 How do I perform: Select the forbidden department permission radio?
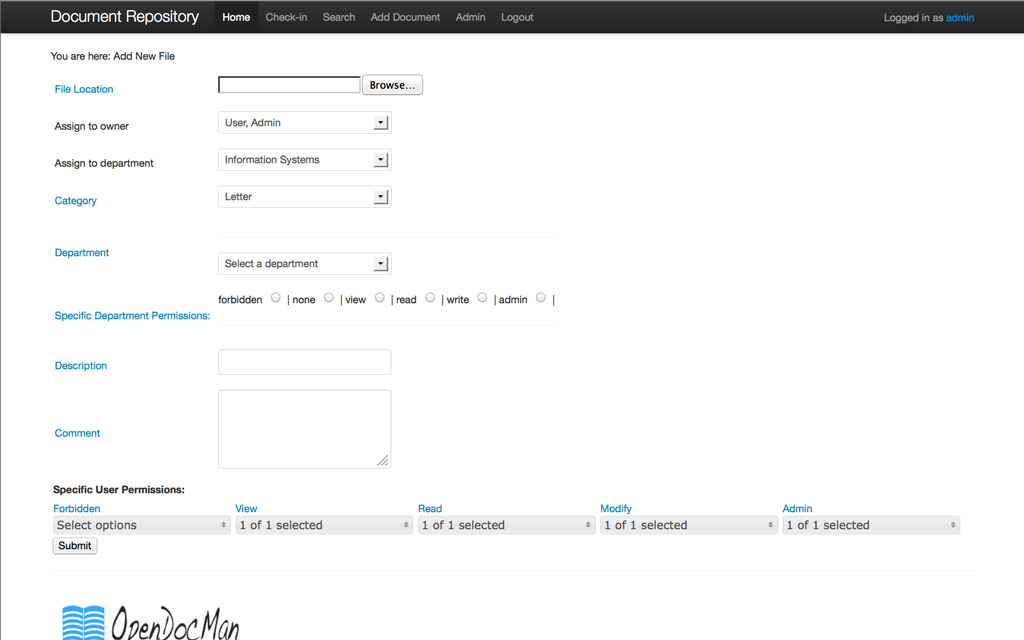[276, 297]
